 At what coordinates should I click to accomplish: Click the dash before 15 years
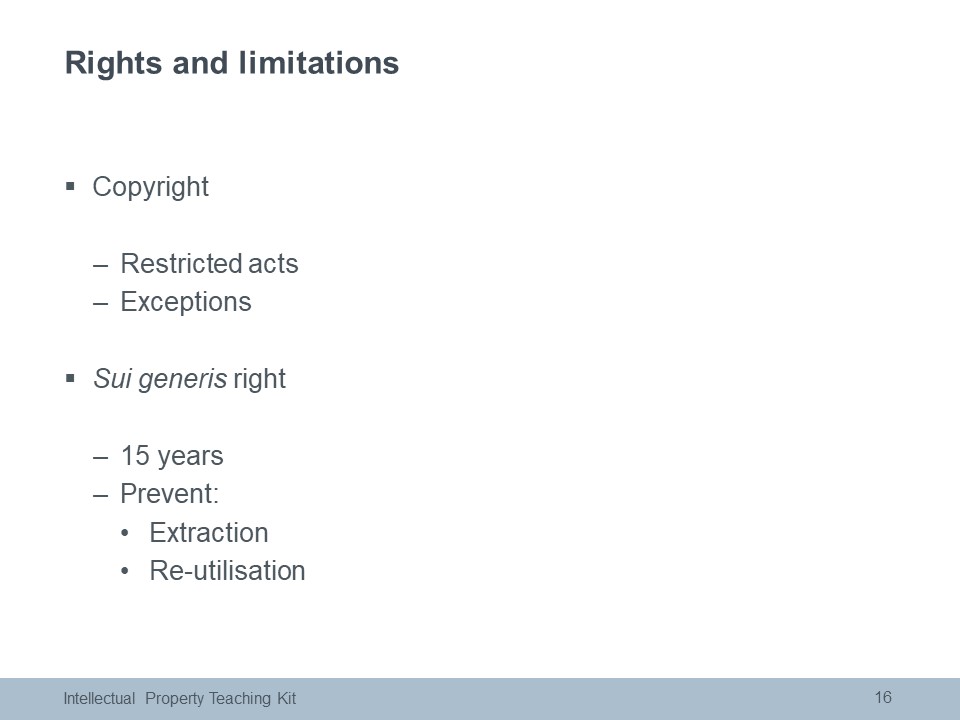[100, 459]
